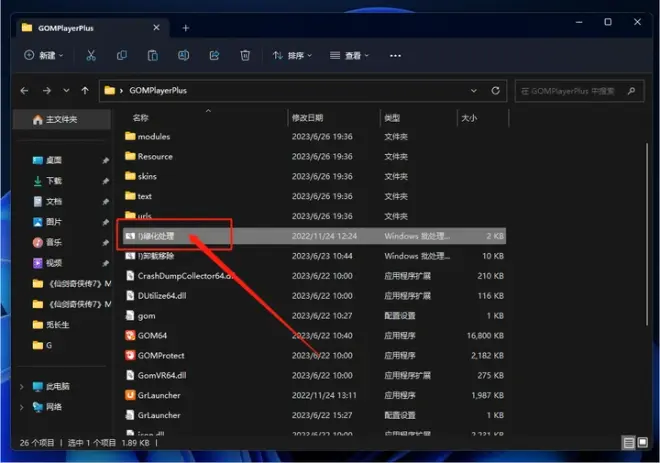Expand address bar history dropdown
This screenshot has height=463, width=660.
(474, 90)
